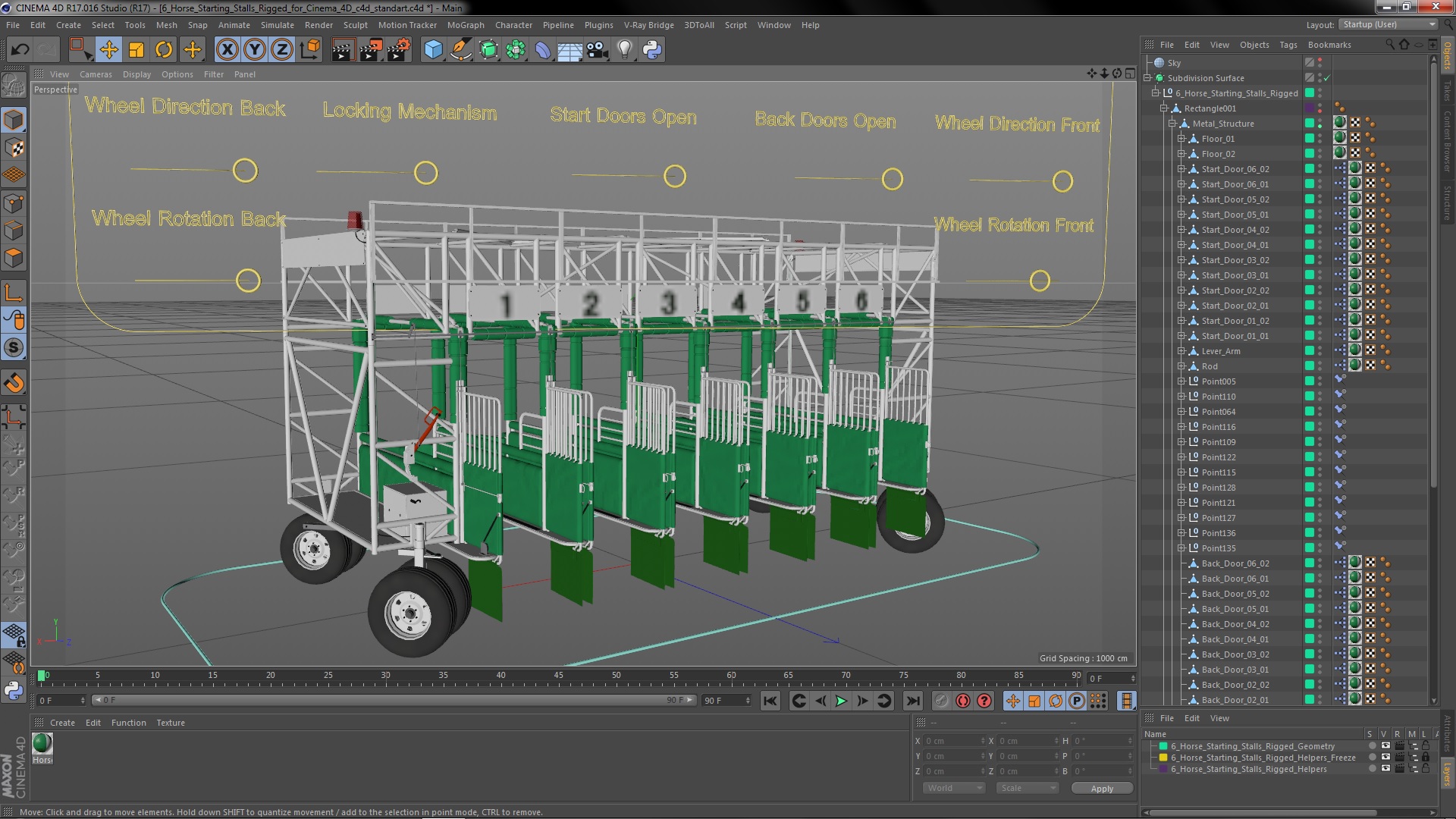This screenshot has width=1456, height=819.
Task: Click the X position input field
Action: click(x=953, y=741)
